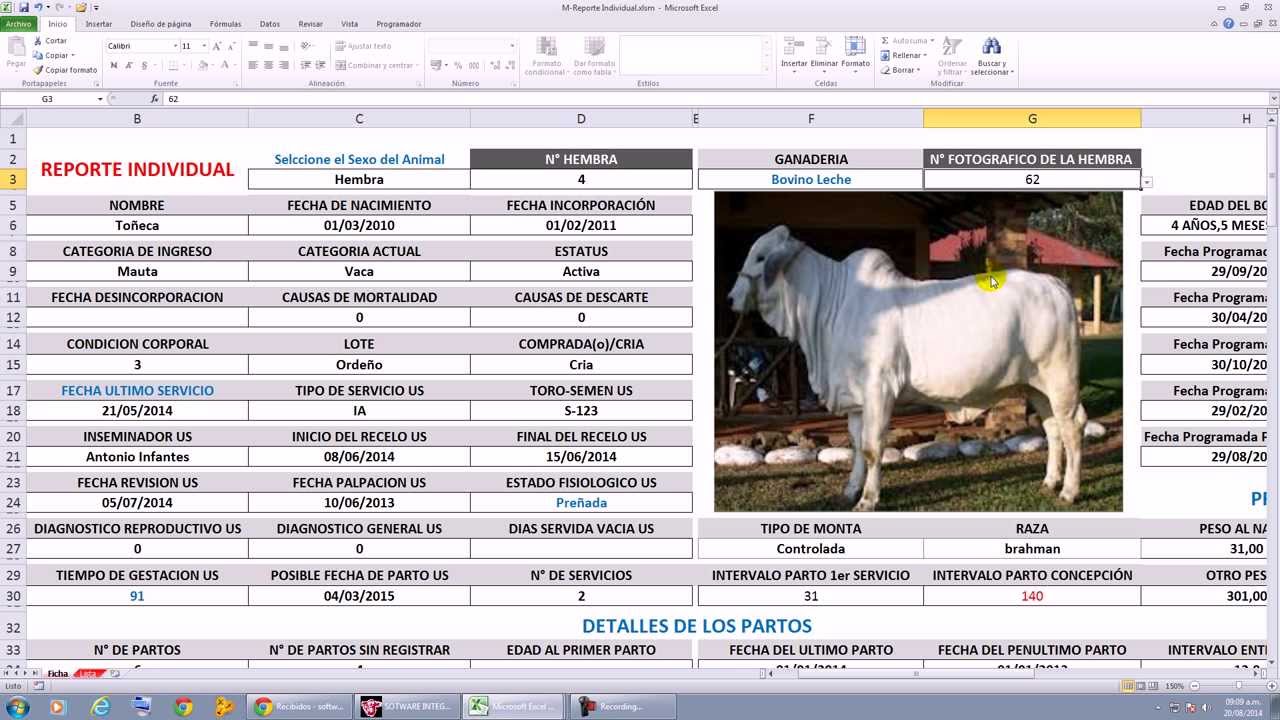The image size is (1280, 720).
Task: Apply bold formatting (N)
Action: [114, 65]
